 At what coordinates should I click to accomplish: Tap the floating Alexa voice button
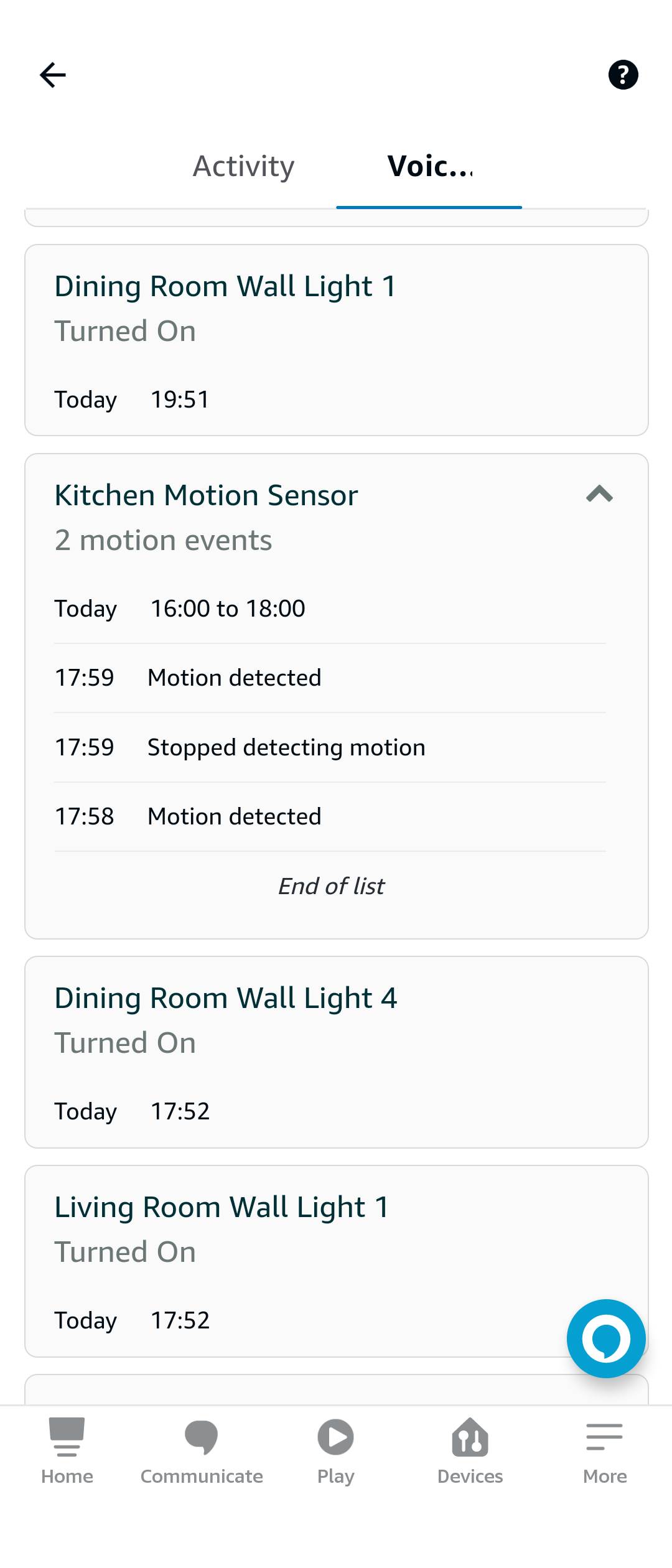[605, 1338]
